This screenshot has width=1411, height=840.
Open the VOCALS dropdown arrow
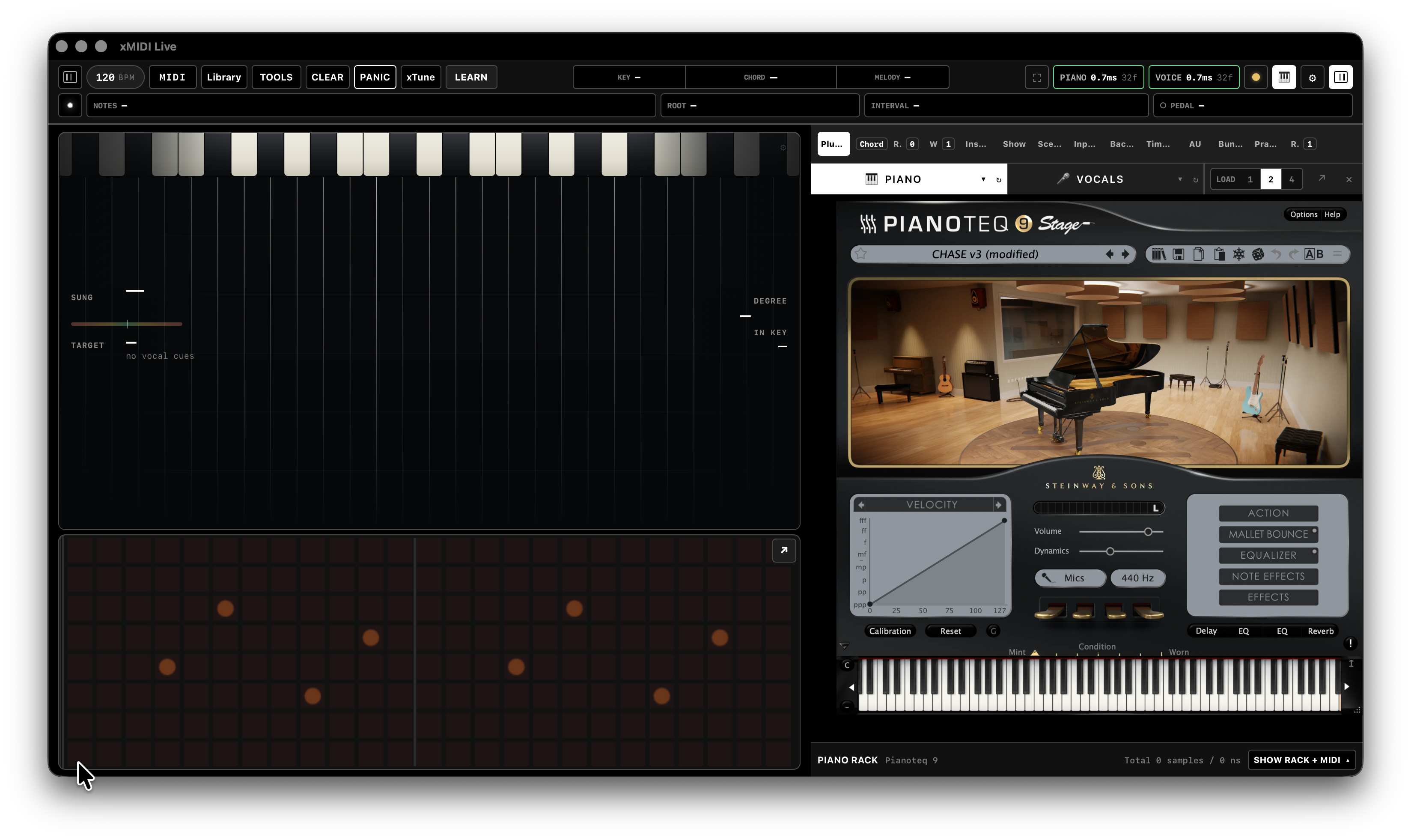point(1179,179)
